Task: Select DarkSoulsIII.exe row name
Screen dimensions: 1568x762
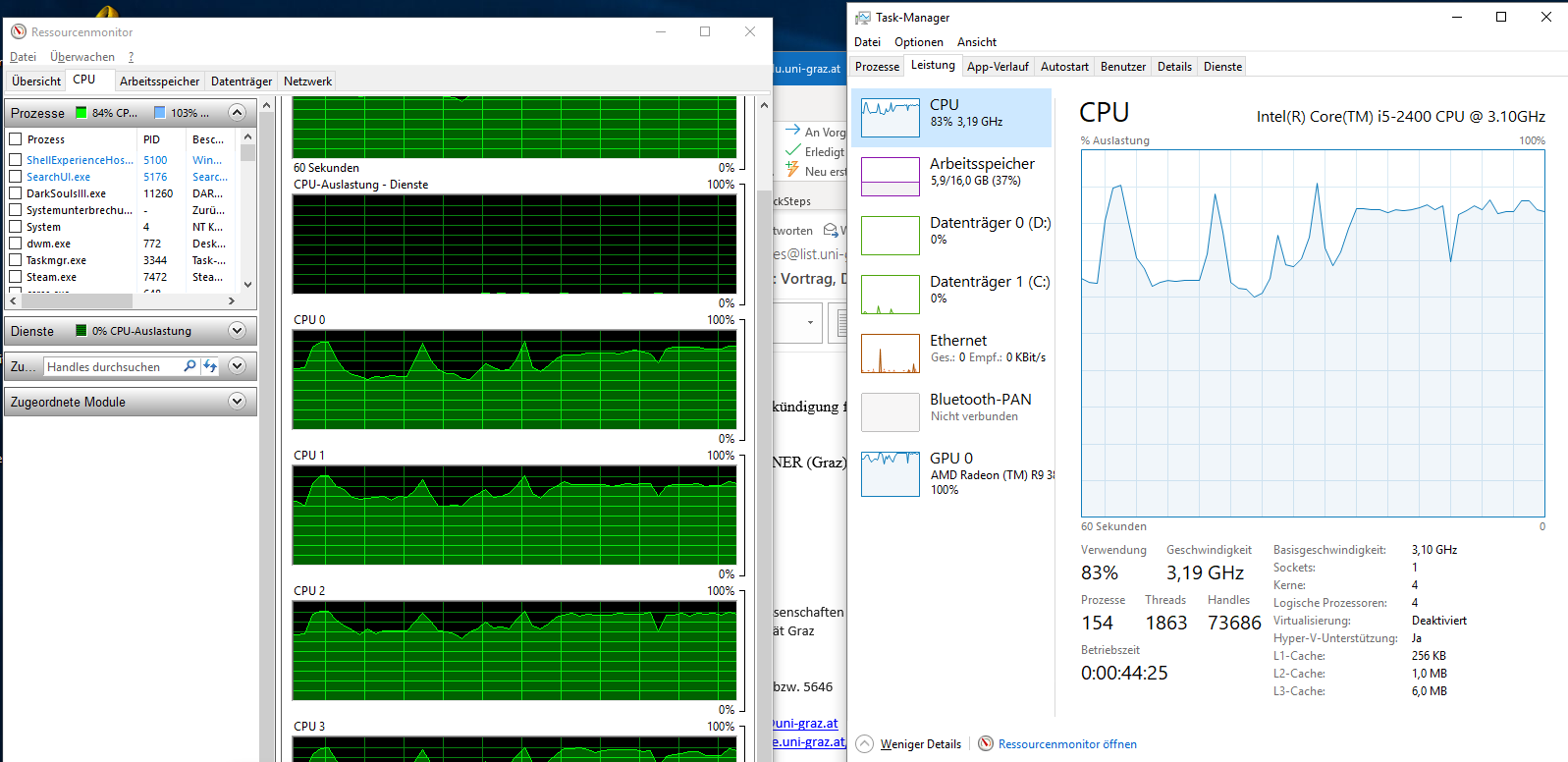Action: coord(66,193)
